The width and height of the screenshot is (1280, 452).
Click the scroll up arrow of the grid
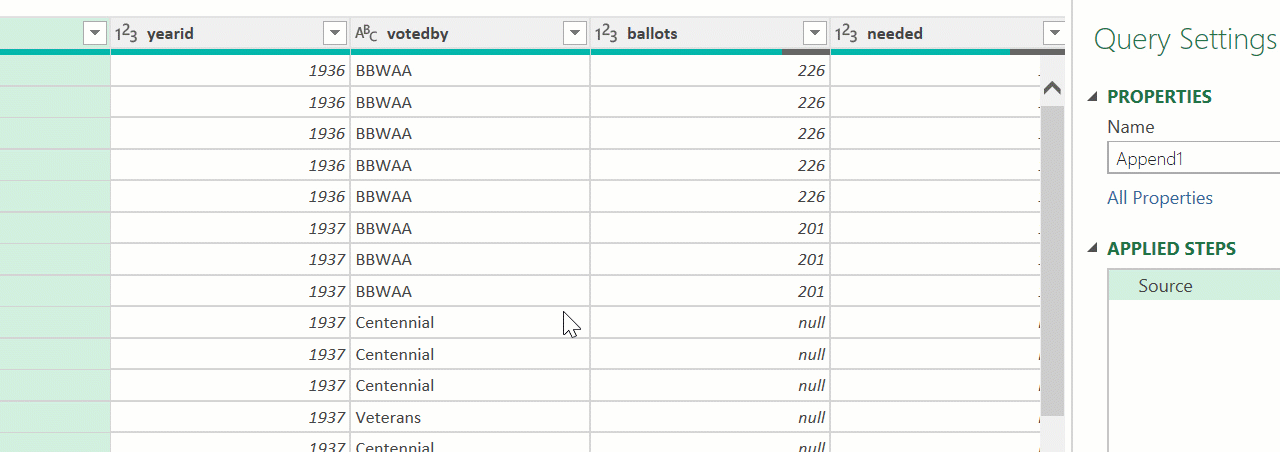1052,88
